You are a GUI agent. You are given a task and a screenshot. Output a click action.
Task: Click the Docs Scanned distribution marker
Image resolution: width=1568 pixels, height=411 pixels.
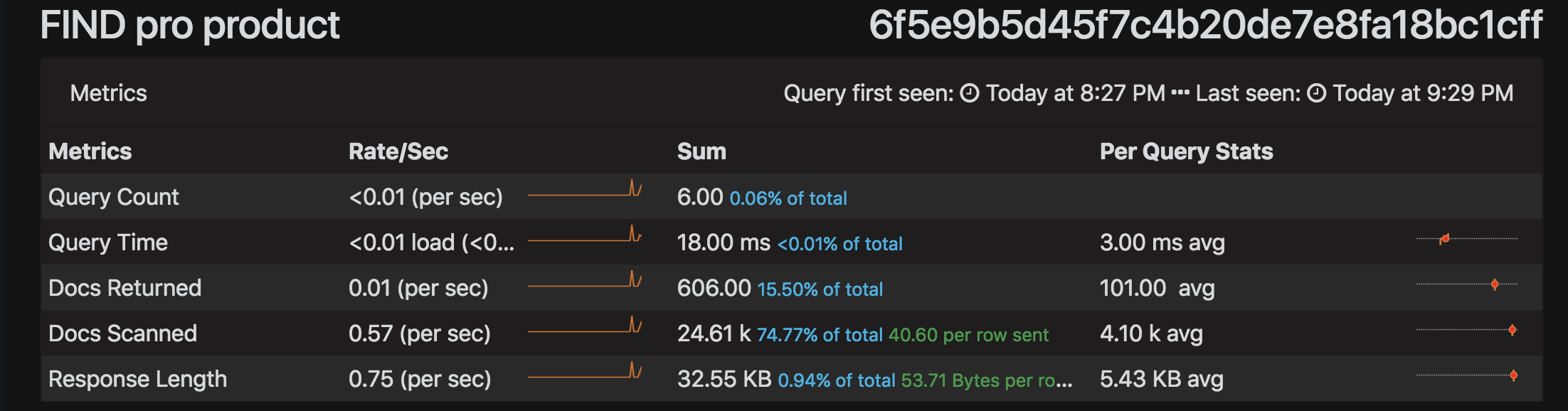[1512, 330]
